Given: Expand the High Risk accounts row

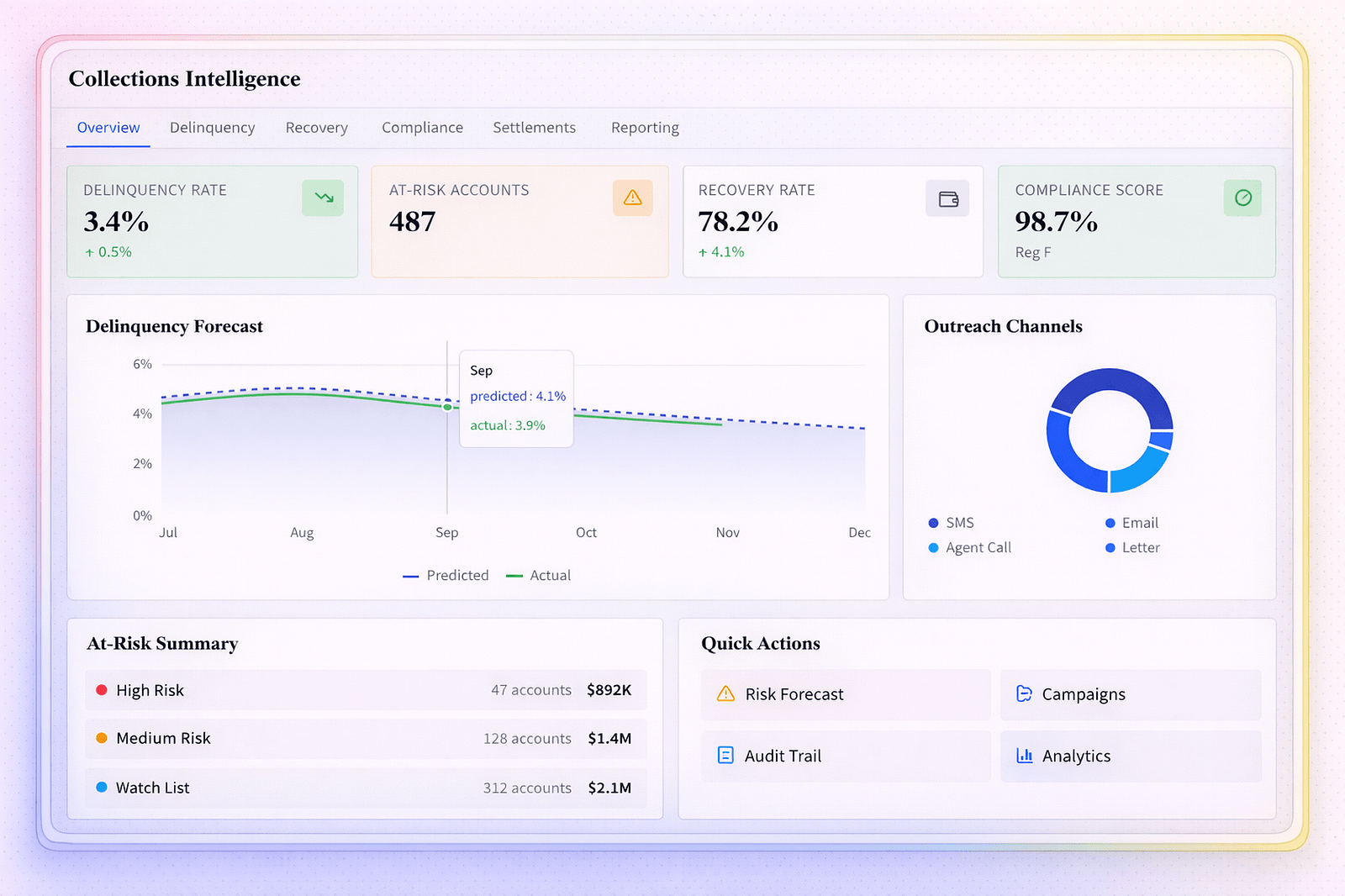Looking at the screenshot, I should click(366, 690).
